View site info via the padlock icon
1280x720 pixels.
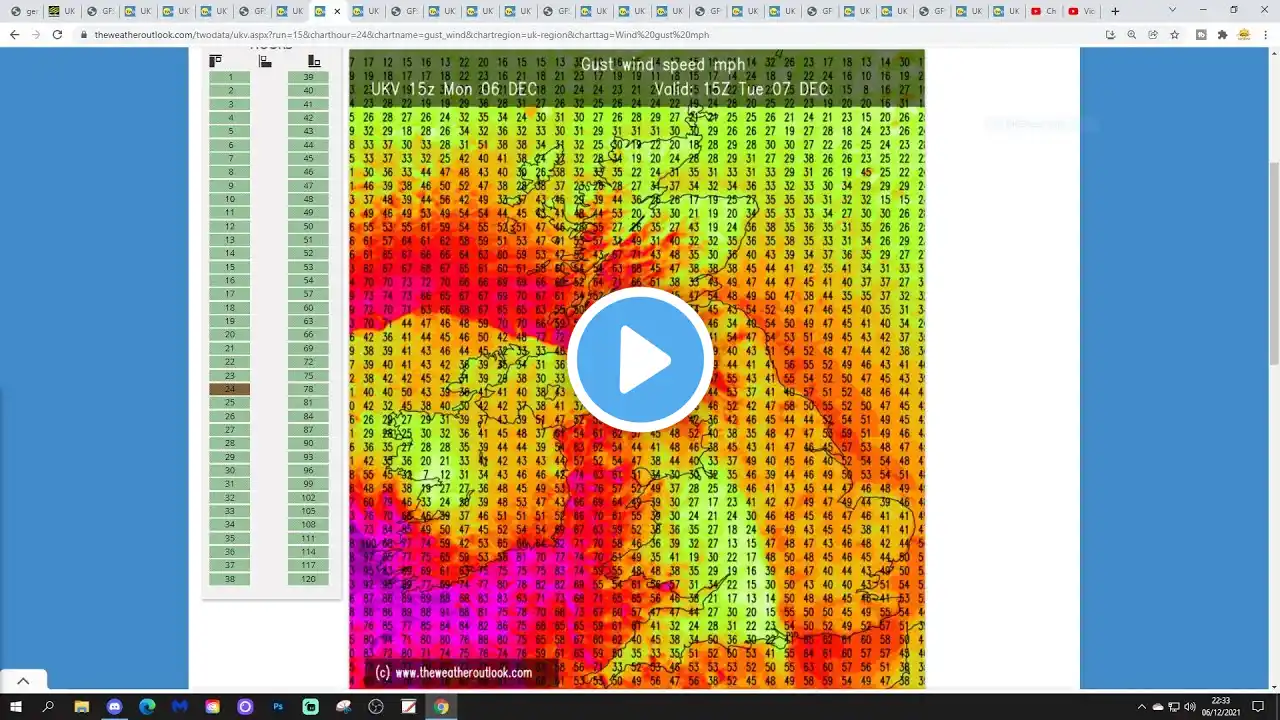84,34
